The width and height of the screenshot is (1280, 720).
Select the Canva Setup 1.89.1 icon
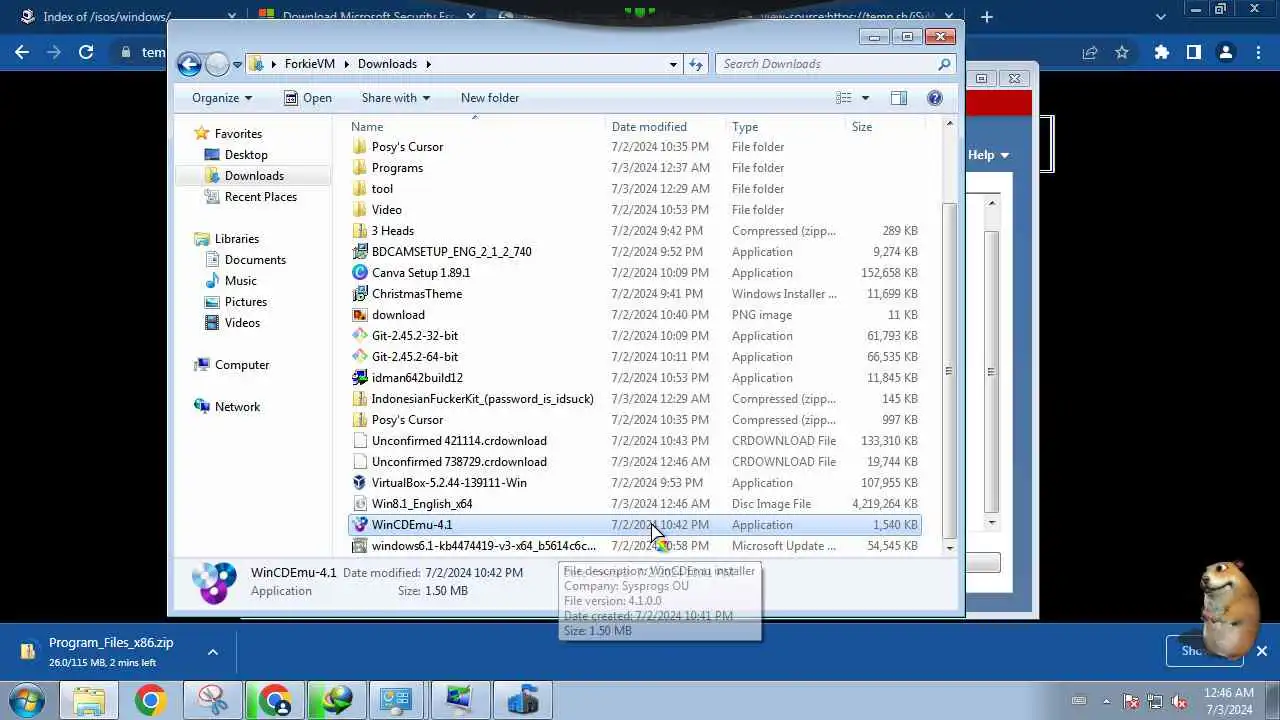[x=360, y=273]
